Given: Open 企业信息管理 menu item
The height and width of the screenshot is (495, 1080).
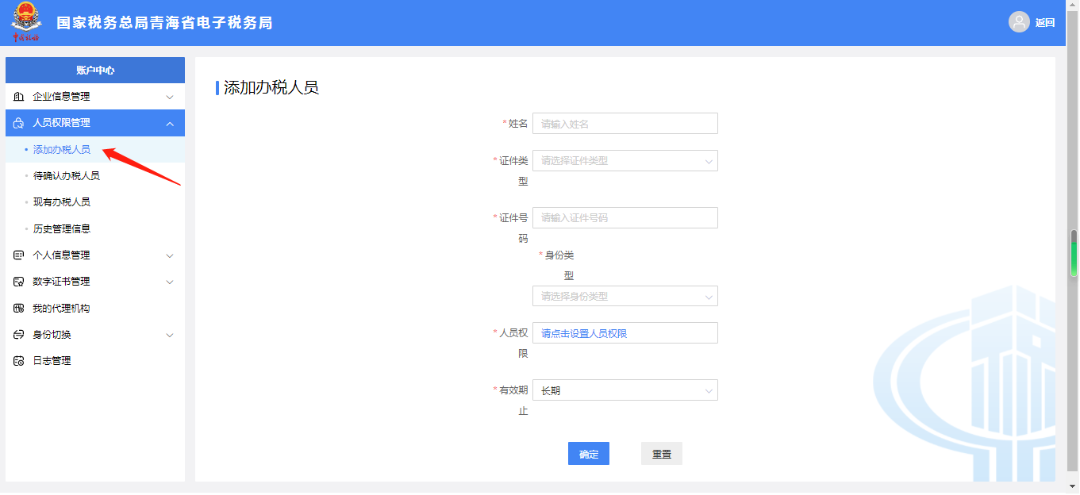Looking at the screenshot, I should 95,97.
